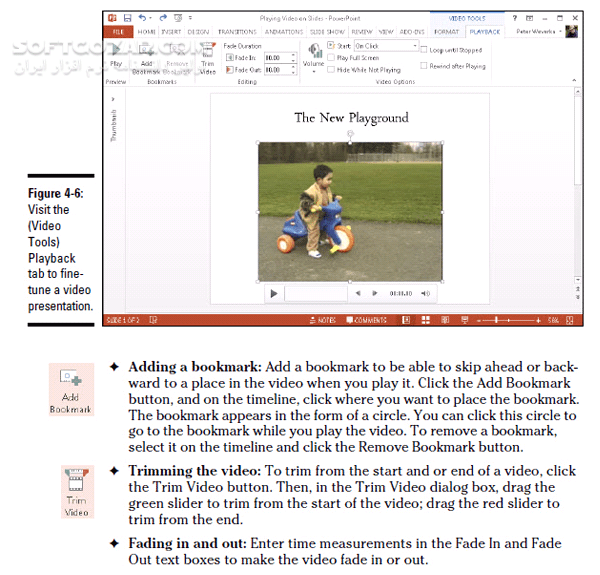Toggle Loop until Stopped checkbox
Screen dimensions: 600x575
(x=423, y=49)
